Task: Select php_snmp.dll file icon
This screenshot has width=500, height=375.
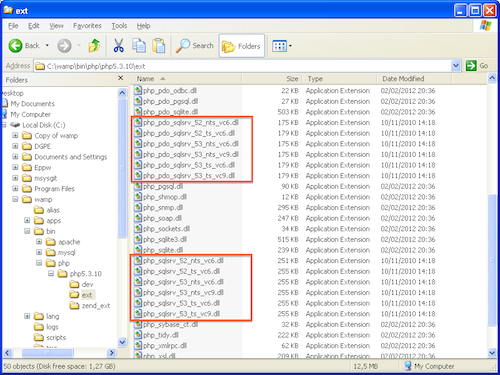Action: coord(138,207)
